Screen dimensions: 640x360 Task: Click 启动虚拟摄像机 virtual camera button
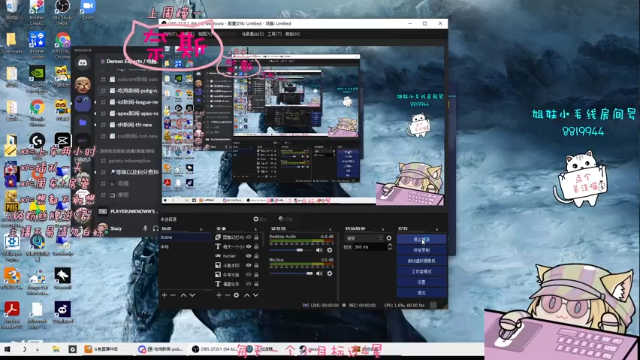point(421,260)
